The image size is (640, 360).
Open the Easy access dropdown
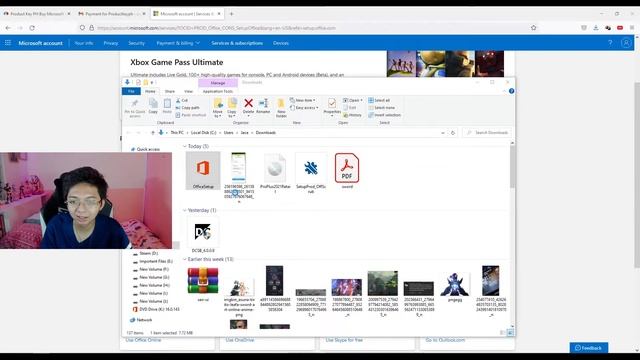[304, 108]
